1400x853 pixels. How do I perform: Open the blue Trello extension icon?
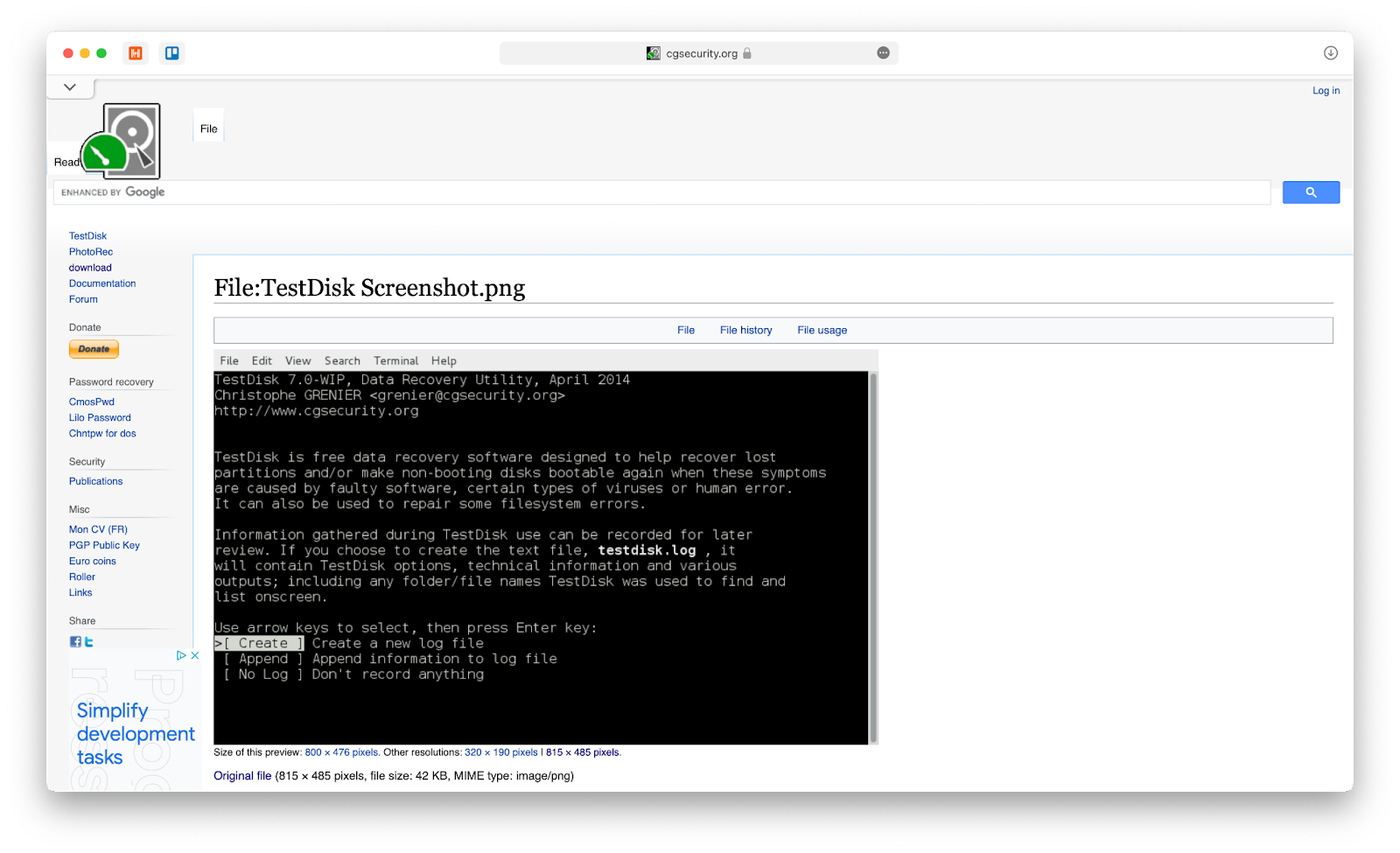click(x=172, y=53)
